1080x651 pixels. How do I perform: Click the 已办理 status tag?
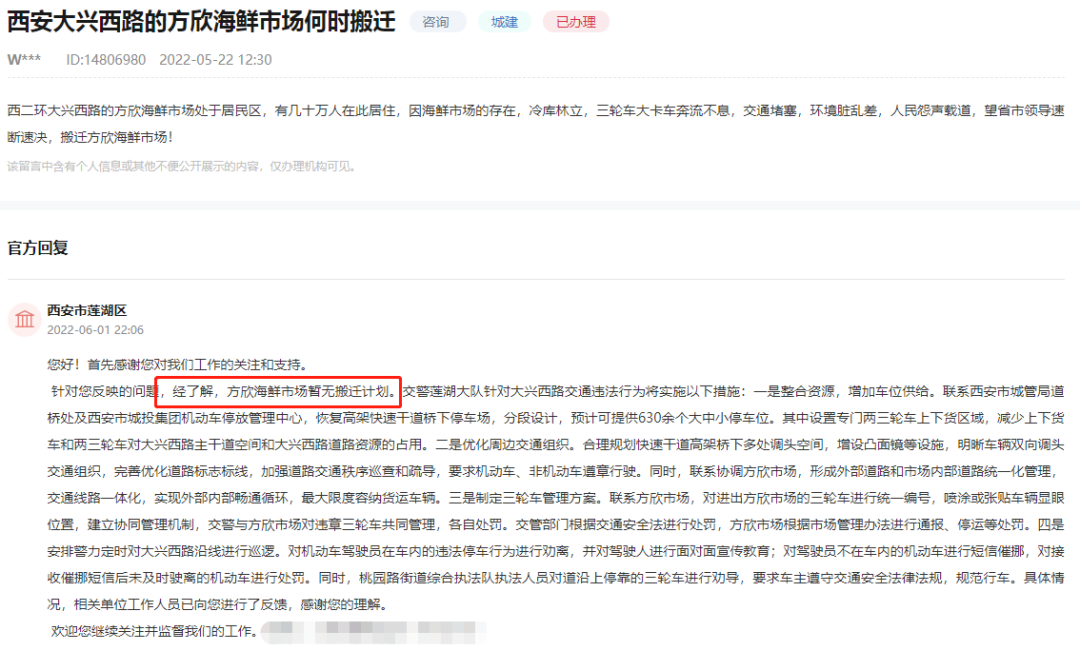click(576, 22)
